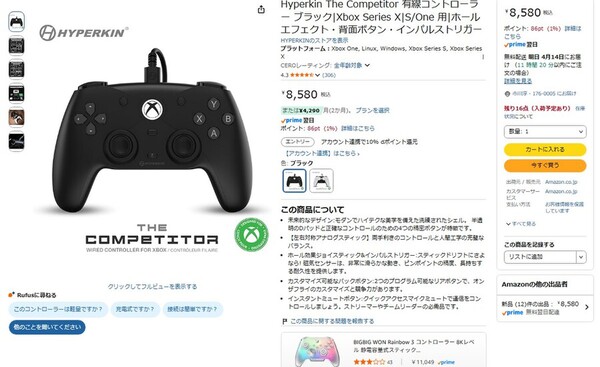Expand 'すべて見る' seller details

pyautogui.click(x=521, y=224)
